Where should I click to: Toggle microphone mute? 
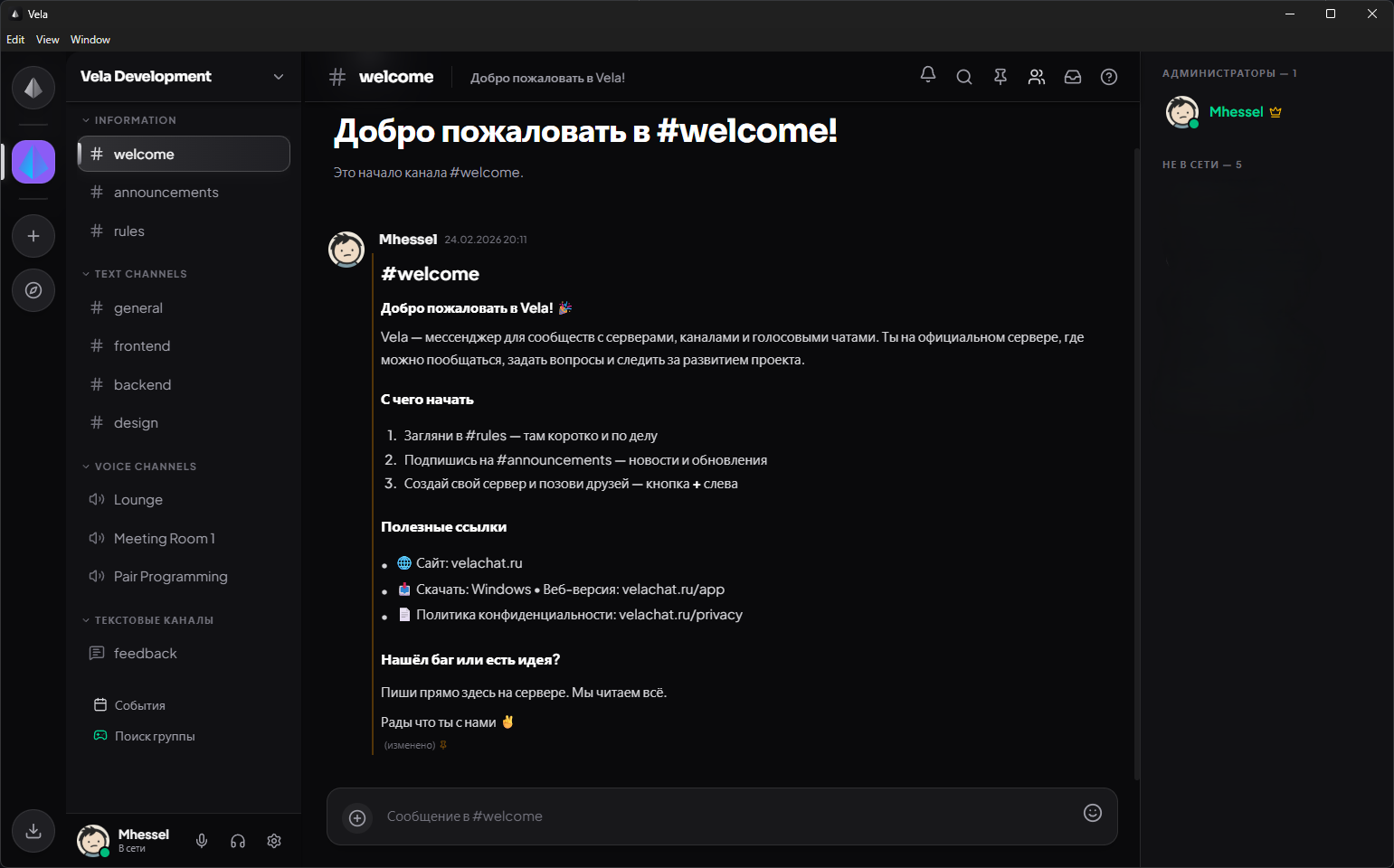[x=202, y=841]
